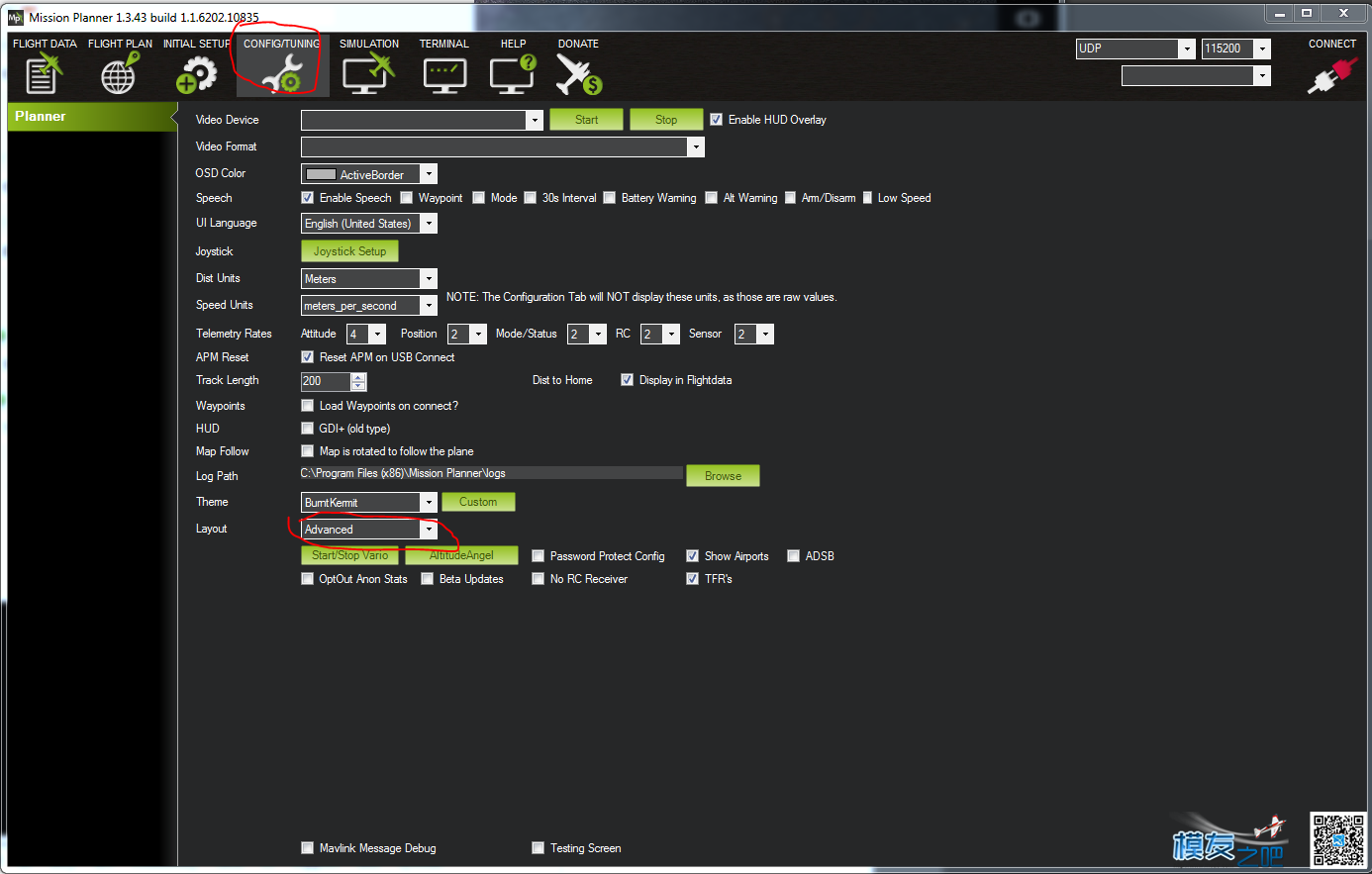This screenshot has width=1372, height=874.
Task: Enable 30s Interval speech checkbox
Action: click(530, 198)
